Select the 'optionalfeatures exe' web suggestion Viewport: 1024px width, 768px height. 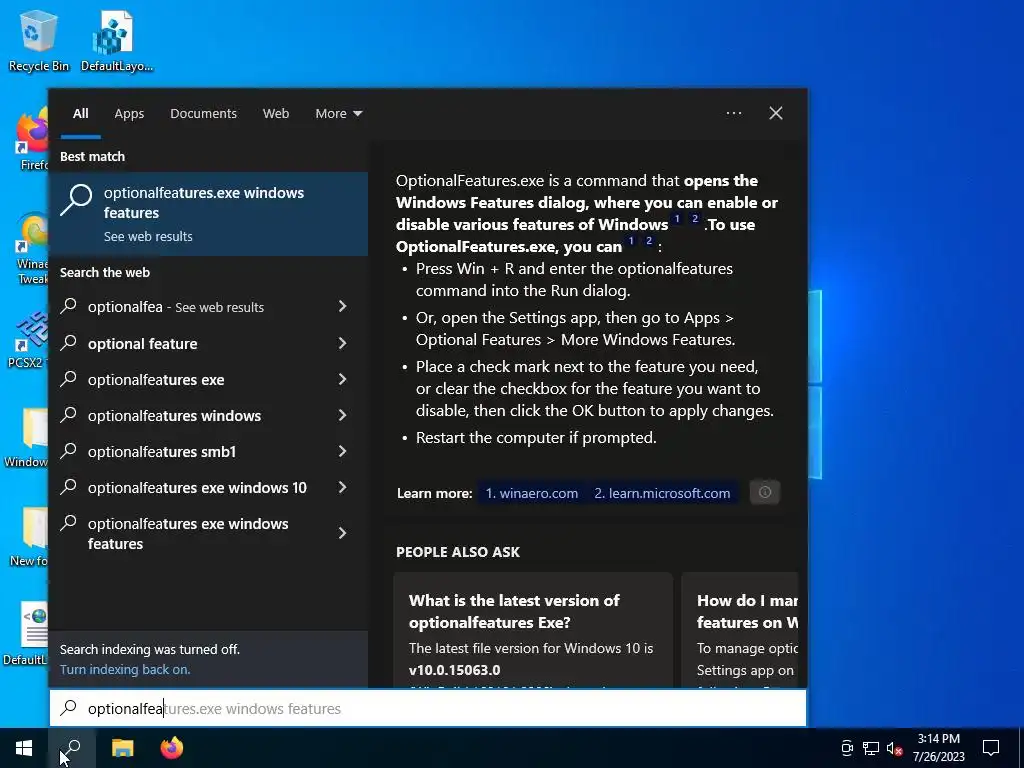coord(156,379)
